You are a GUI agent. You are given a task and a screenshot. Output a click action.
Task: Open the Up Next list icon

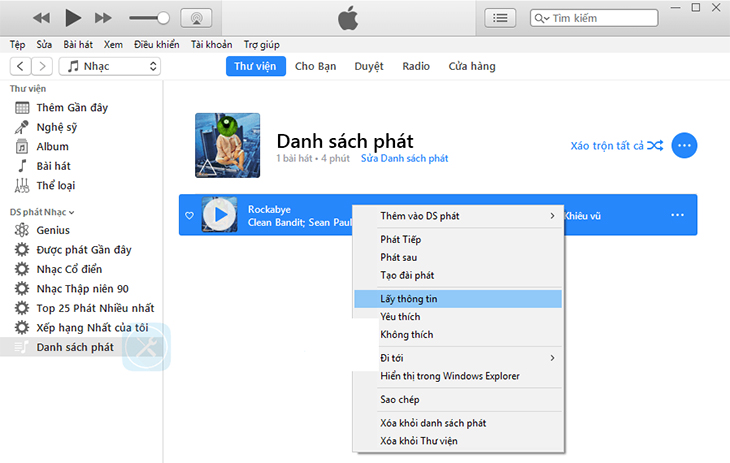(x=500, y=18)
